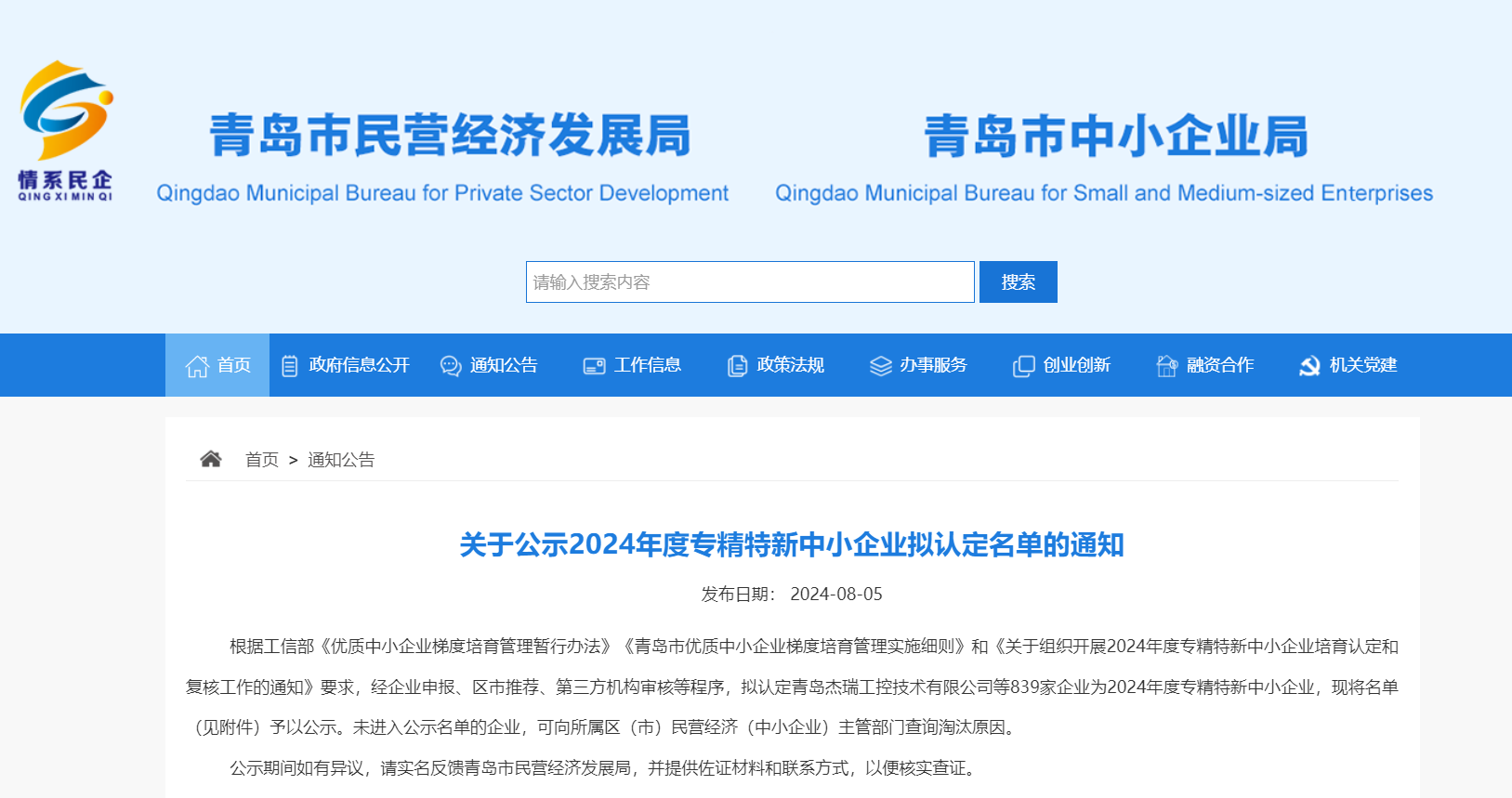Viewport: 1512px width, 798px height.
Task: Select 政策法规 in the navigation bar
Action: [x=790, y=365]
